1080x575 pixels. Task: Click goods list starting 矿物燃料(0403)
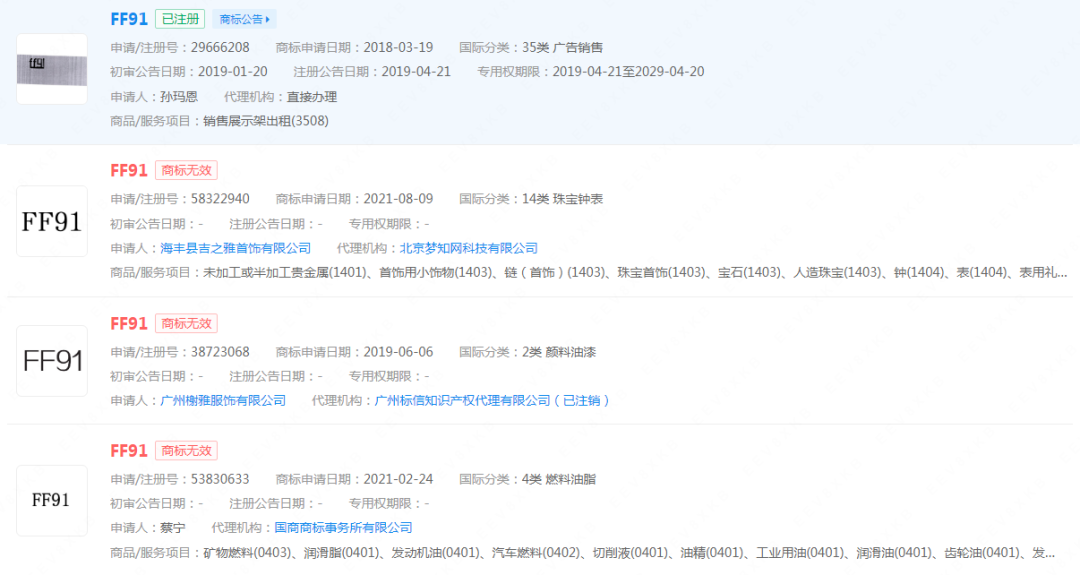pos(629,552)
